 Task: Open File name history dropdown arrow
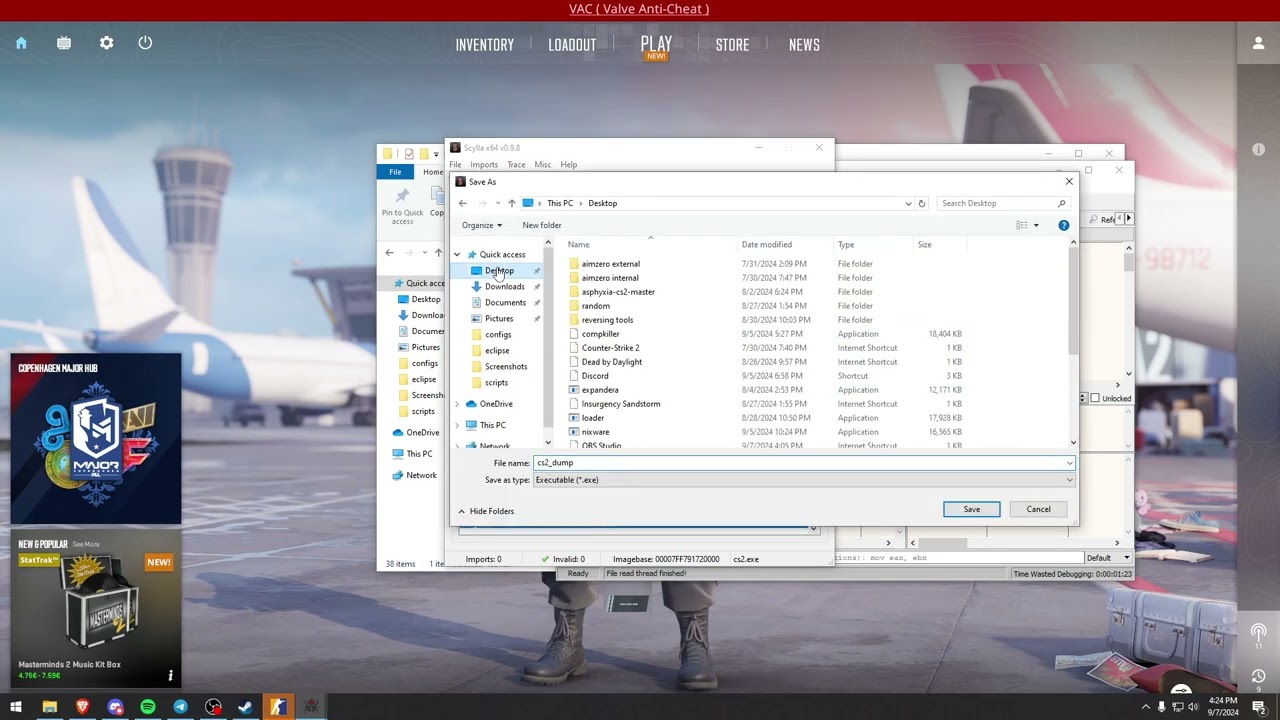1069,463
